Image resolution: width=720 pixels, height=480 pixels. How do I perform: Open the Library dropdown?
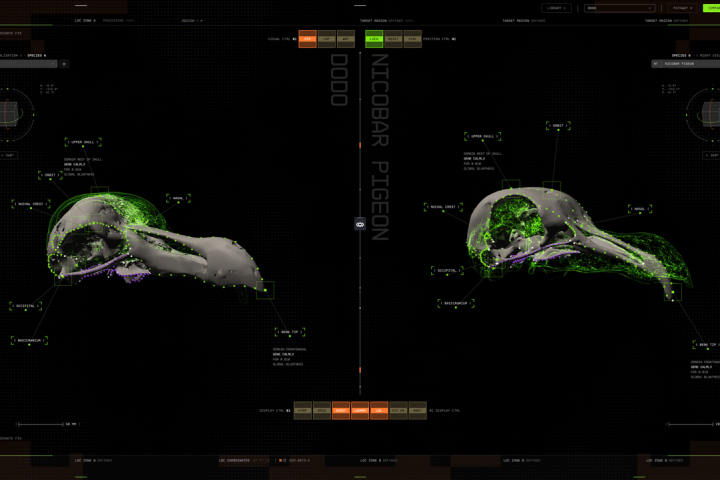click(x=556, y=8)
